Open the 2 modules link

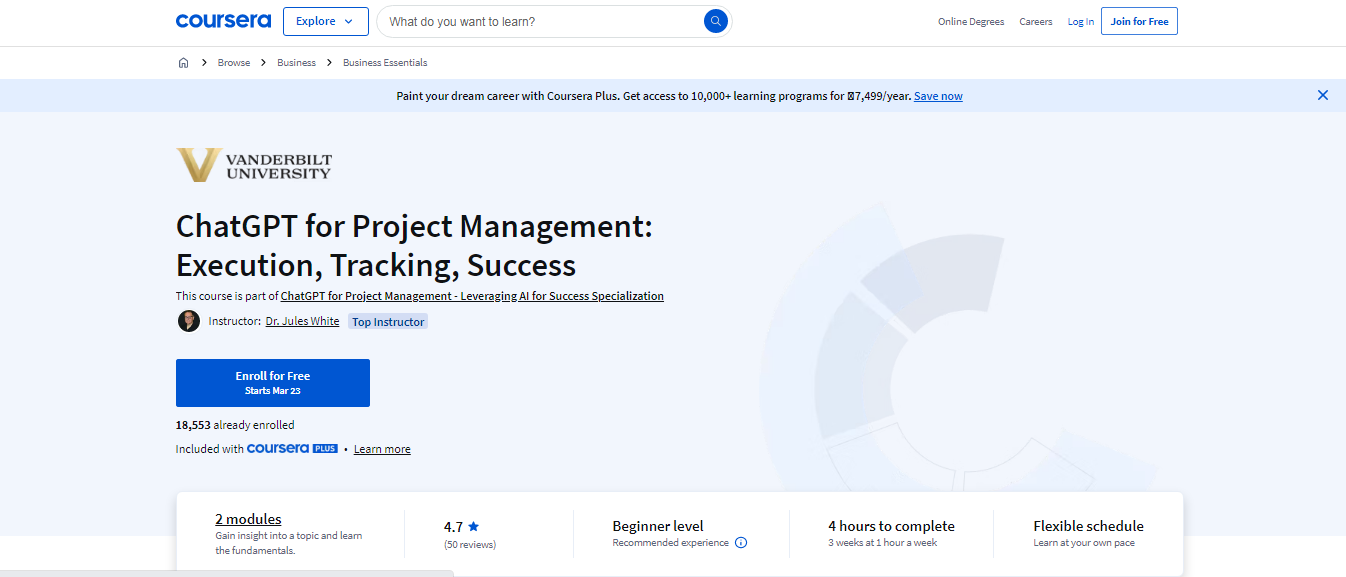pos(248,519)
